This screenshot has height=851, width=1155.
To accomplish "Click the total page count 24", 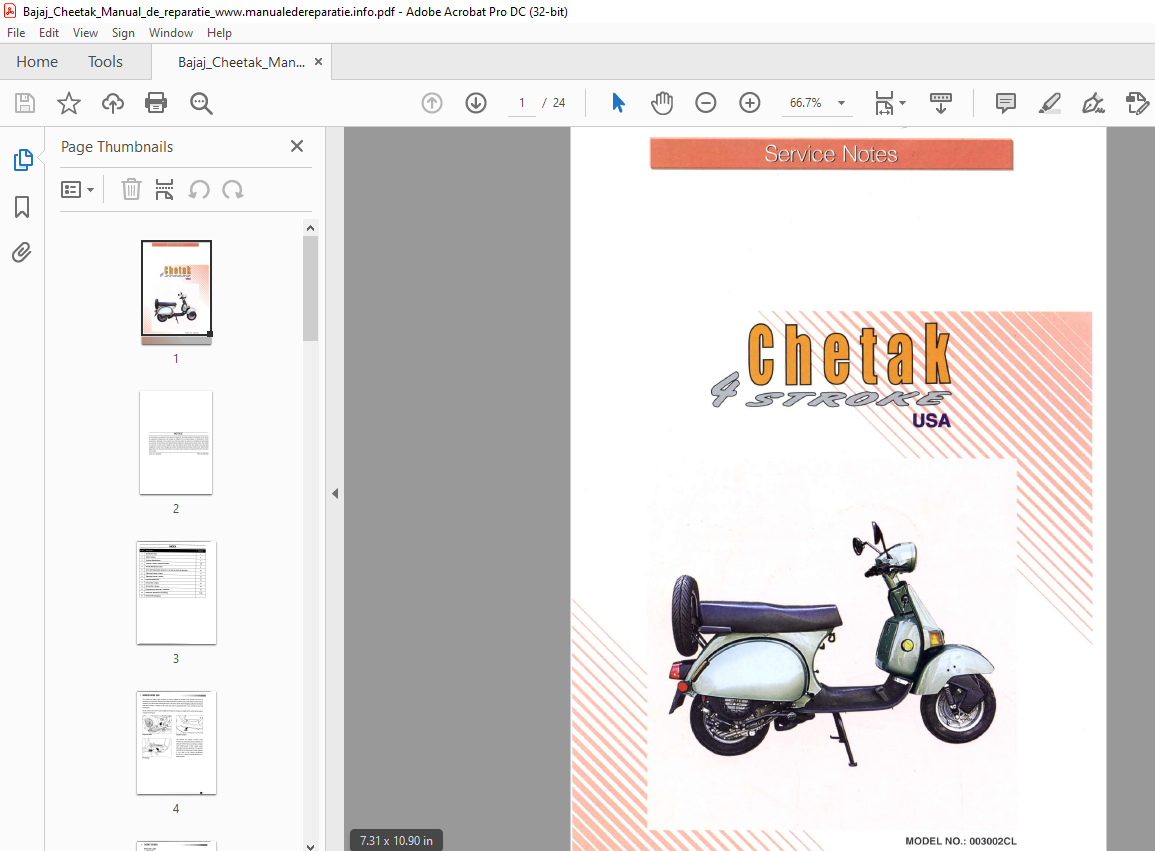I will click(x=559, y=103).
